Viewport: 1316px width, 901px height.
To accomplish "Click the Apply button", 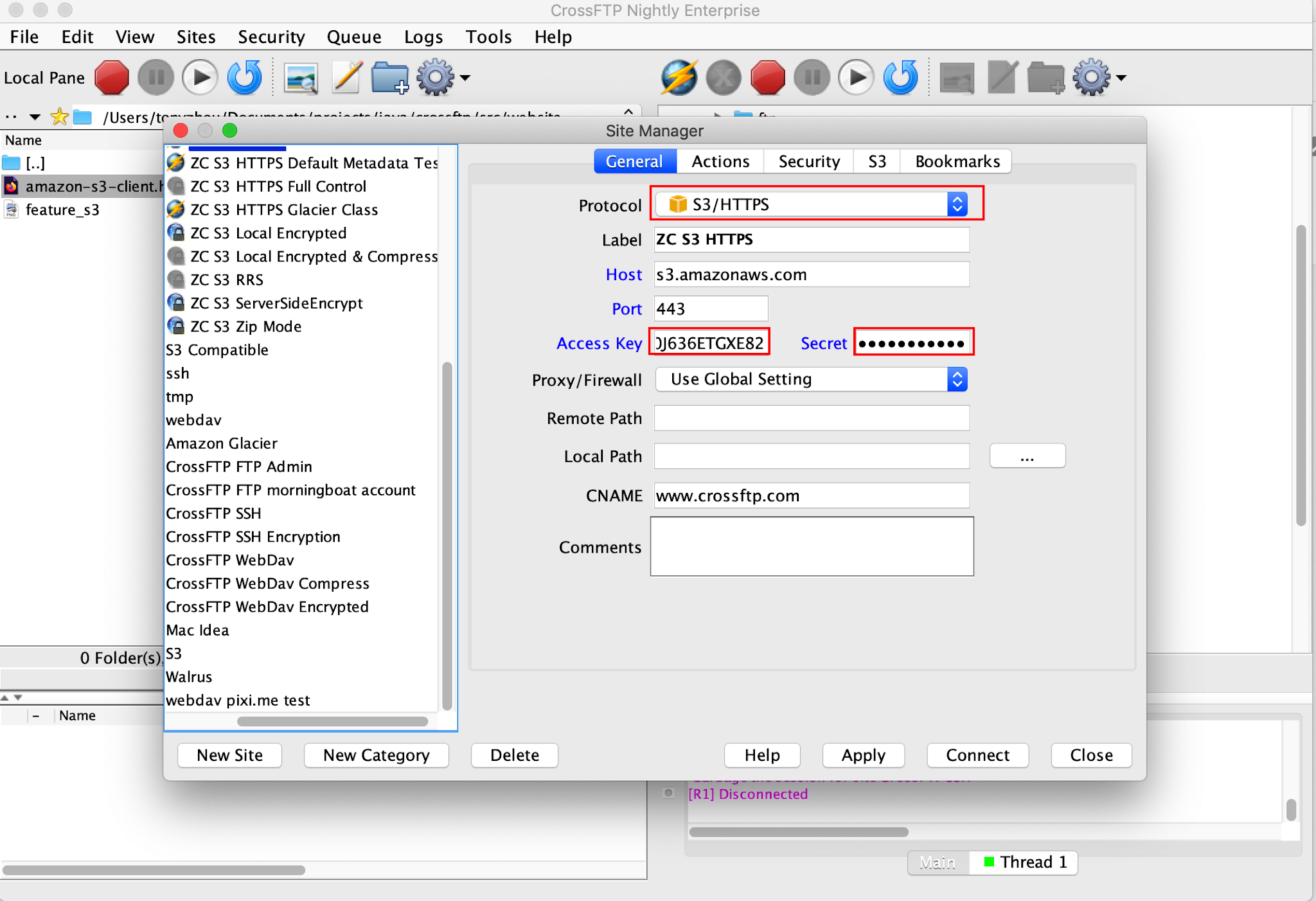I will click(863, 755).
